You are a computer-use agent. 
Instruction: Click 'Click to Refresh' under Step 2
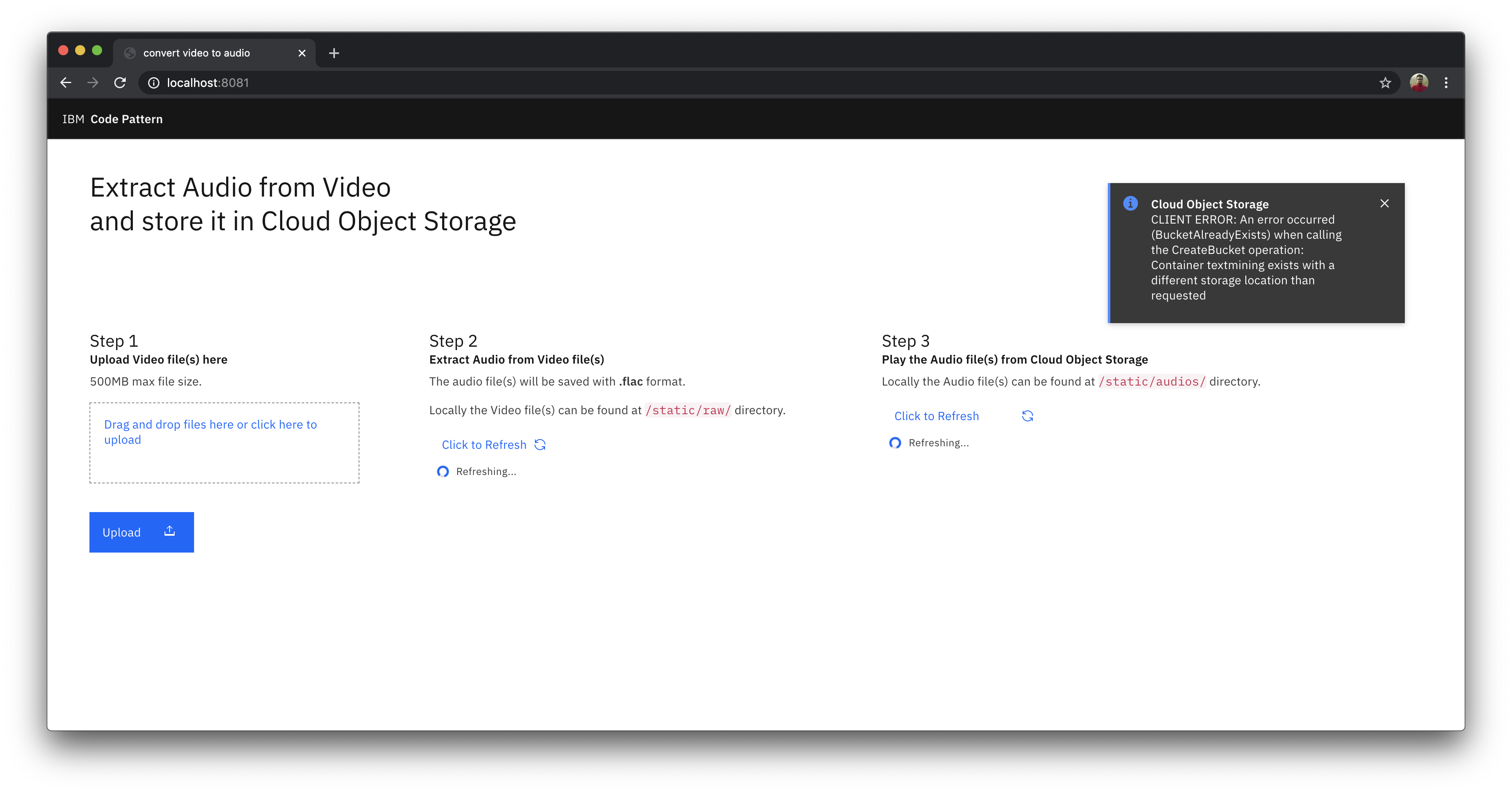coord(483,444)
